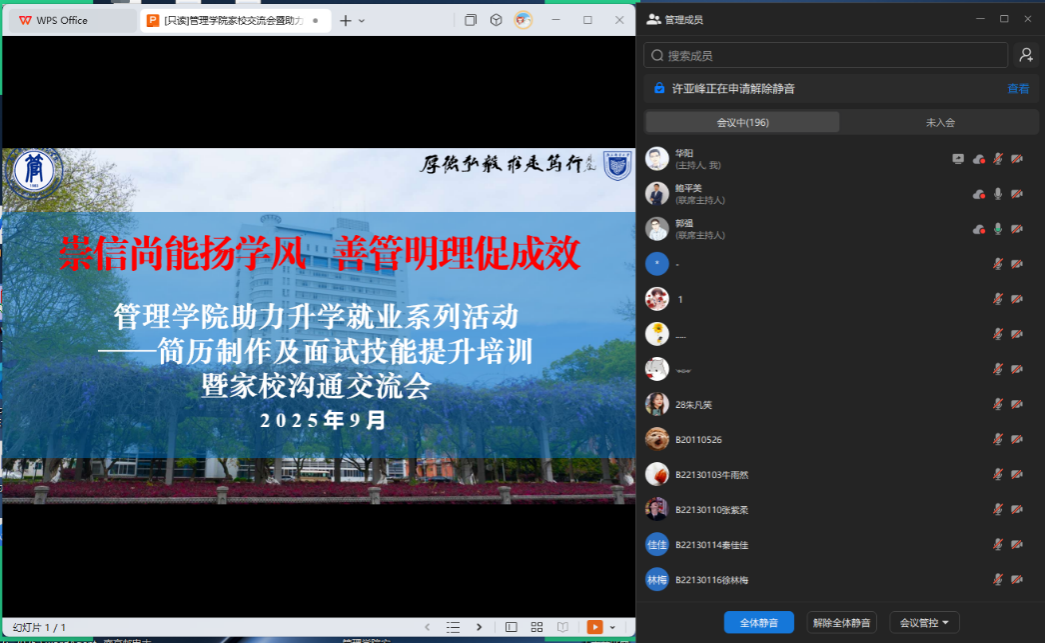Start slideshow with the orange play button
The image size is (1045, 643).
pos(595,627)
